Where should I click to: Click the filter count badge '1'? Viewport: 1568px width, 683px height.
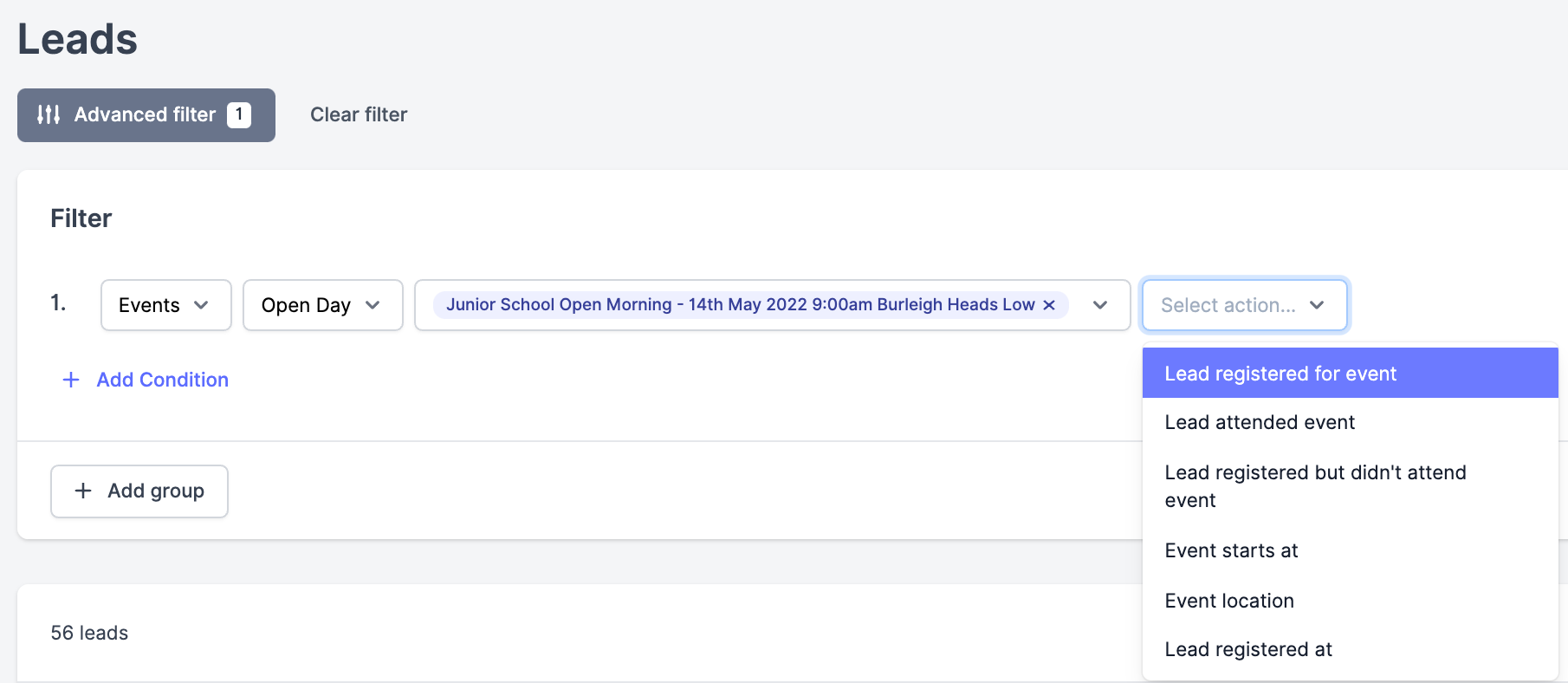pyautogui.click(x=239, y=114)
